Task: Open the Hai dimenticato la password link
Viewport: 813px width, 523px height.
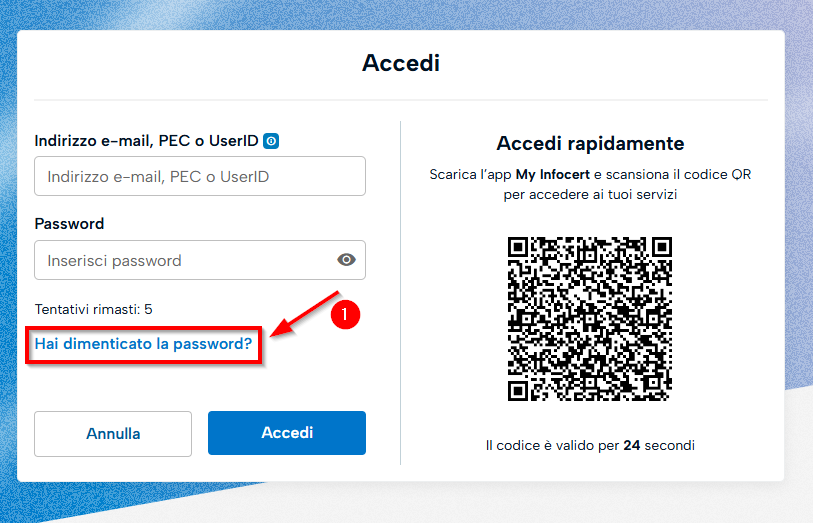Action: coord(143,345)
